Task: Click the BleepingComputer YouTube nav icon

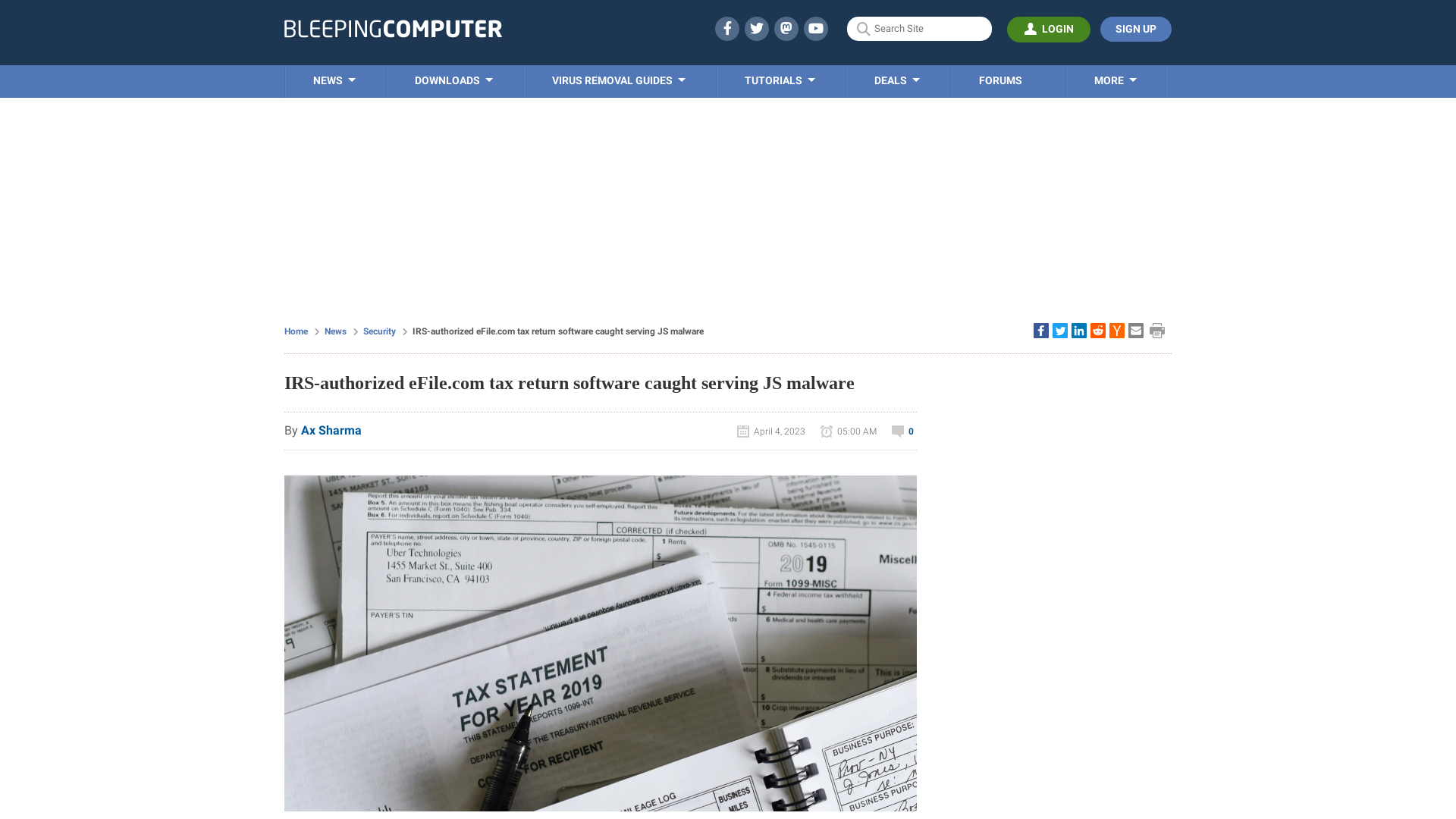Action: (x=815, y=28)
